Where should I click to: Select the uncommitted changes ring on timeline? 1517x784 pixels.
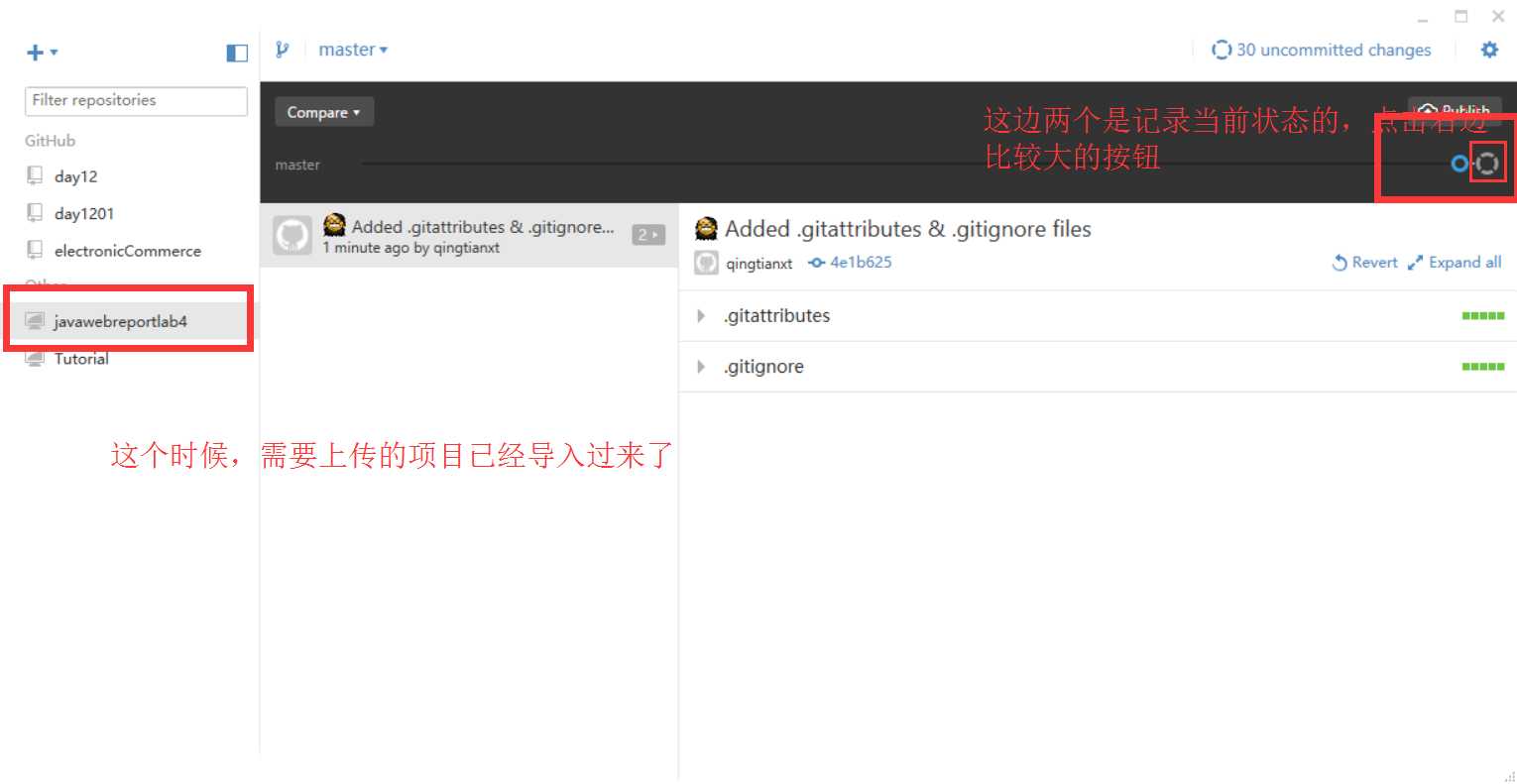tap(1487, 164)
